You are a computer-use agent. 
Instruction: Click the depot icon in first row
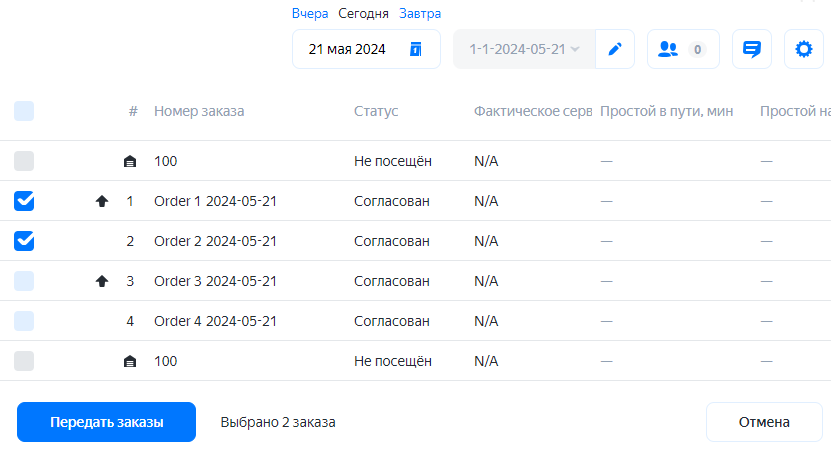(x=129, y=161)
